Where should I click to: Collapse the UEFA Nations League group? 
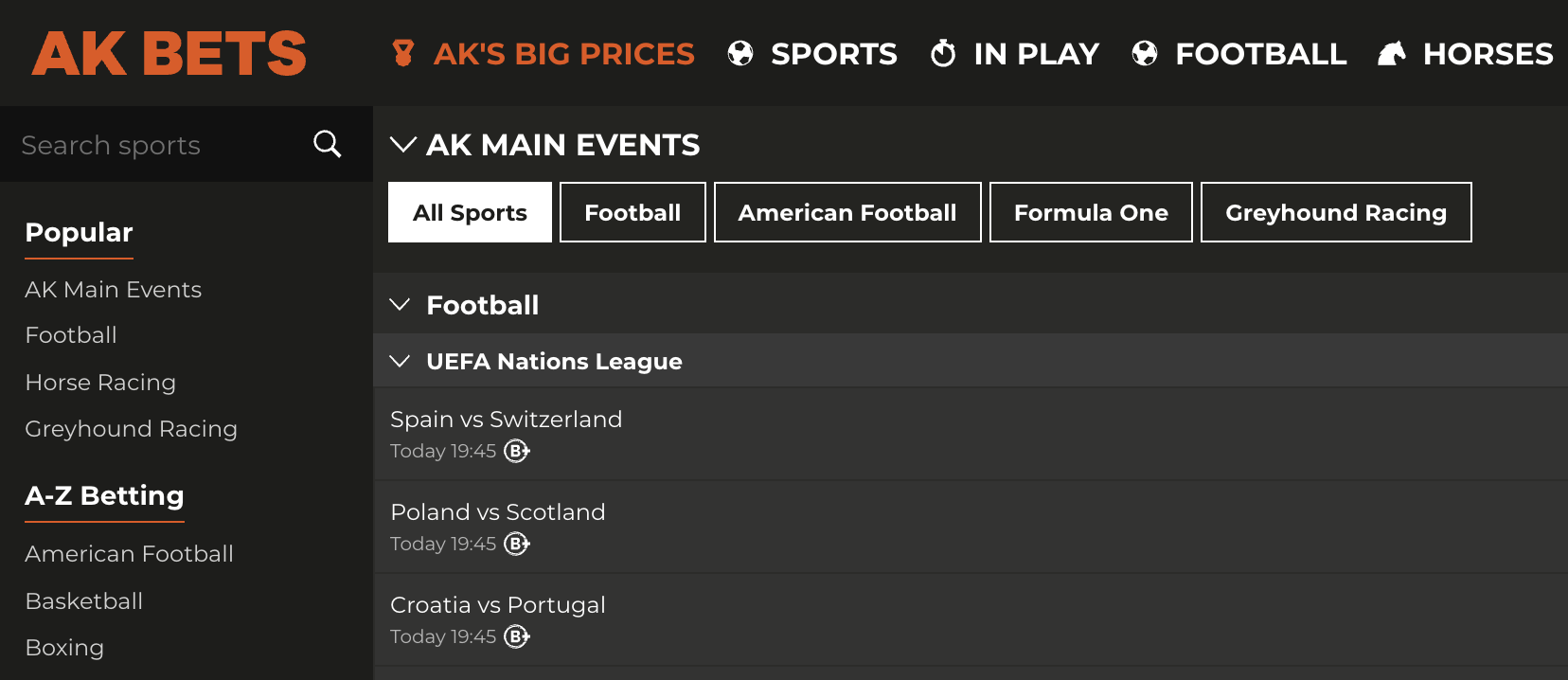(401, 362)
